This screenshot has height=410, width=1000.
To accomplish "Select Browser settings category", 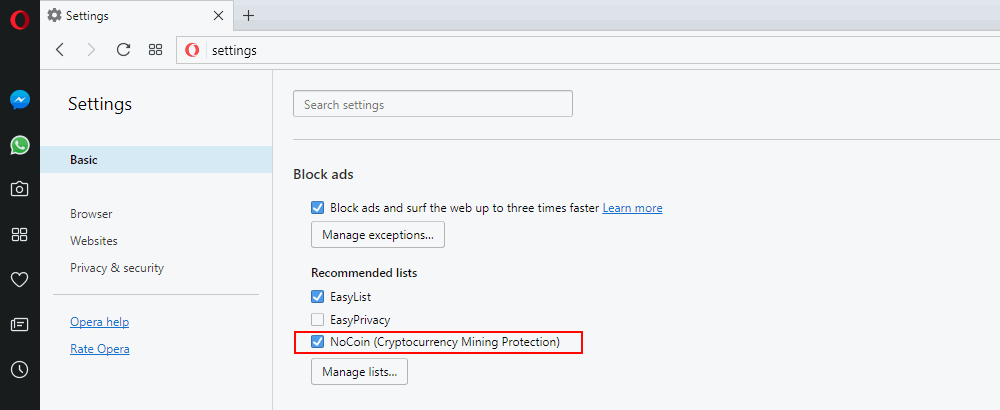I will click(x=91, y=214).
